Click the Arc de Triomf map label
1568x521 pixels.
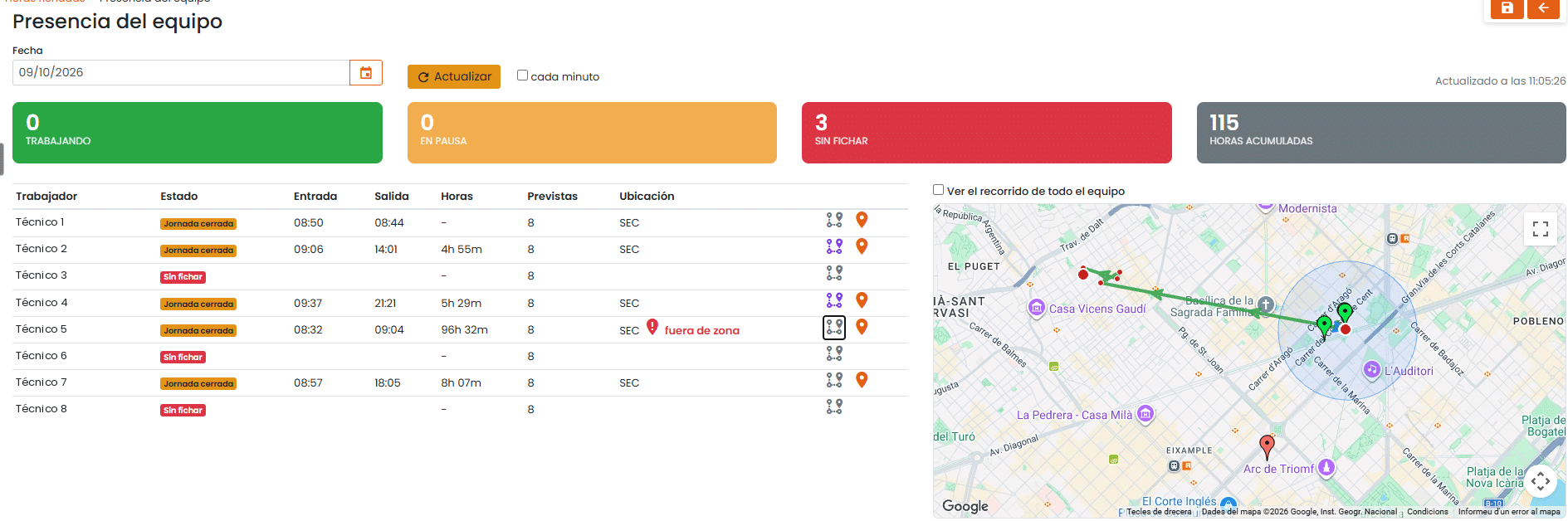[x=1278, y=469]
